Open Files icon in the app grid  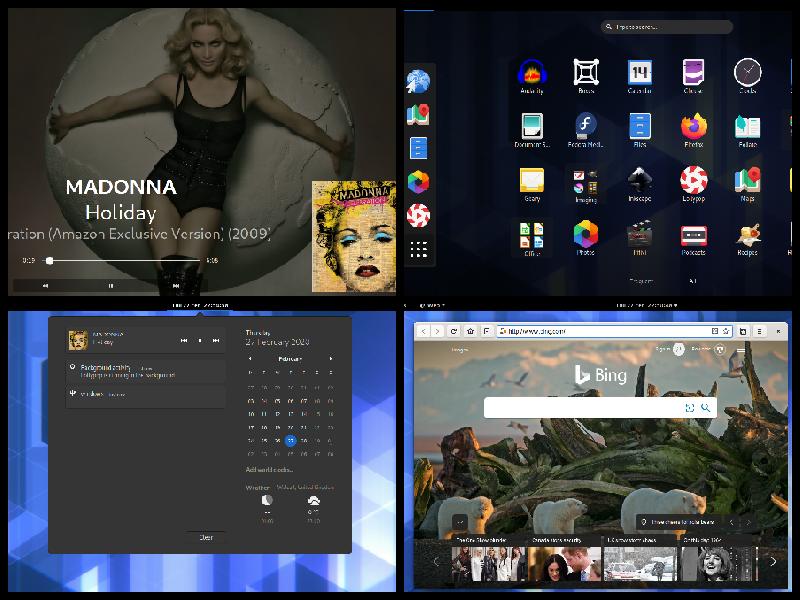[640, 131]
